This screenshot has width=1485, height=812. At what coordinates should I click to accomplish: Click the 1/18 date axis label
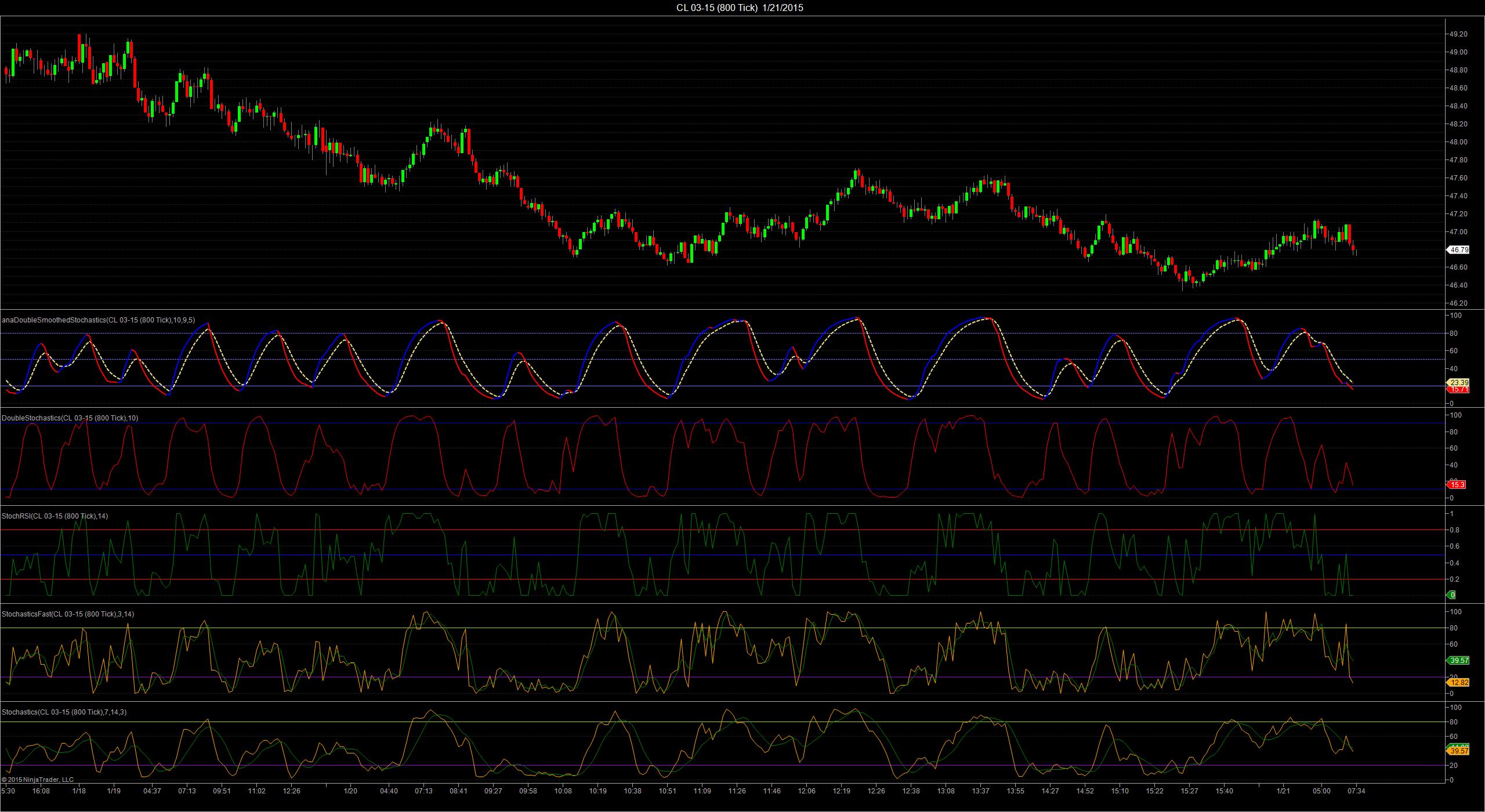coord(79,791)
